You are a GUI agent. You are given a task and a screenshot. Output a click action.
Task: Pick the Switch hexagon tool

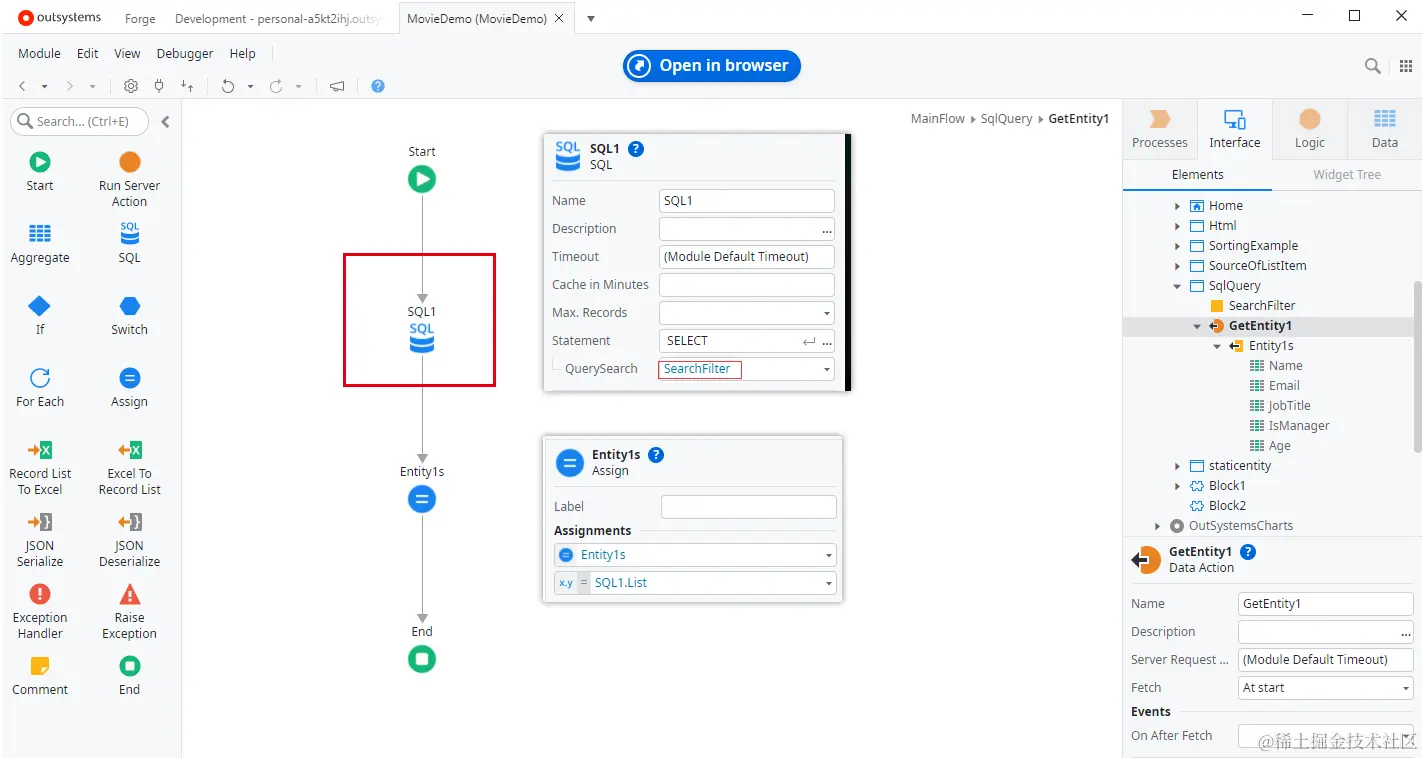pos(129,315)
